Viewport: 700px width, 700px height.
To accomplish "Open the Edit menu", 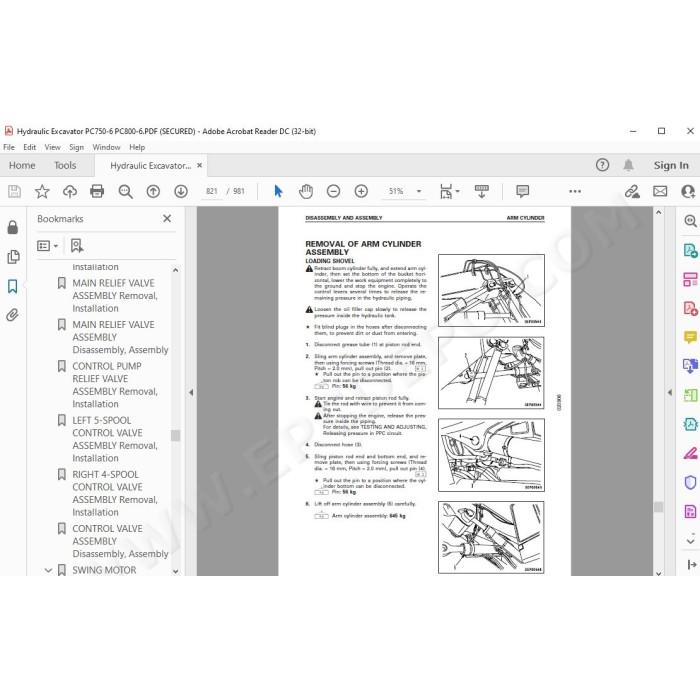I will point(29,147).
